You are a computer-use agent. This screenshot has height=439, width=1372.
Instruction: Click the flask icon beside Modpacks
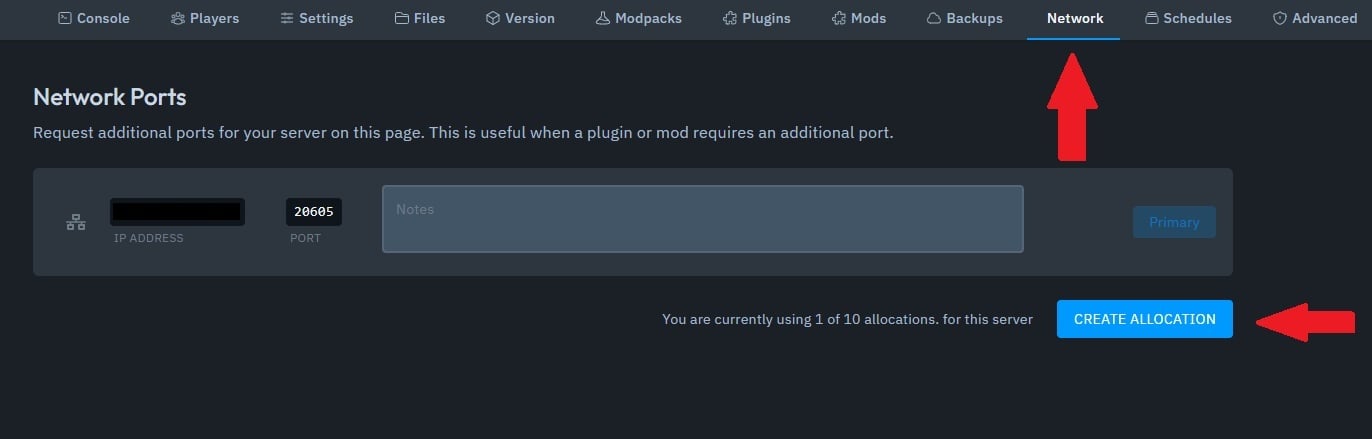click(602, 18)
